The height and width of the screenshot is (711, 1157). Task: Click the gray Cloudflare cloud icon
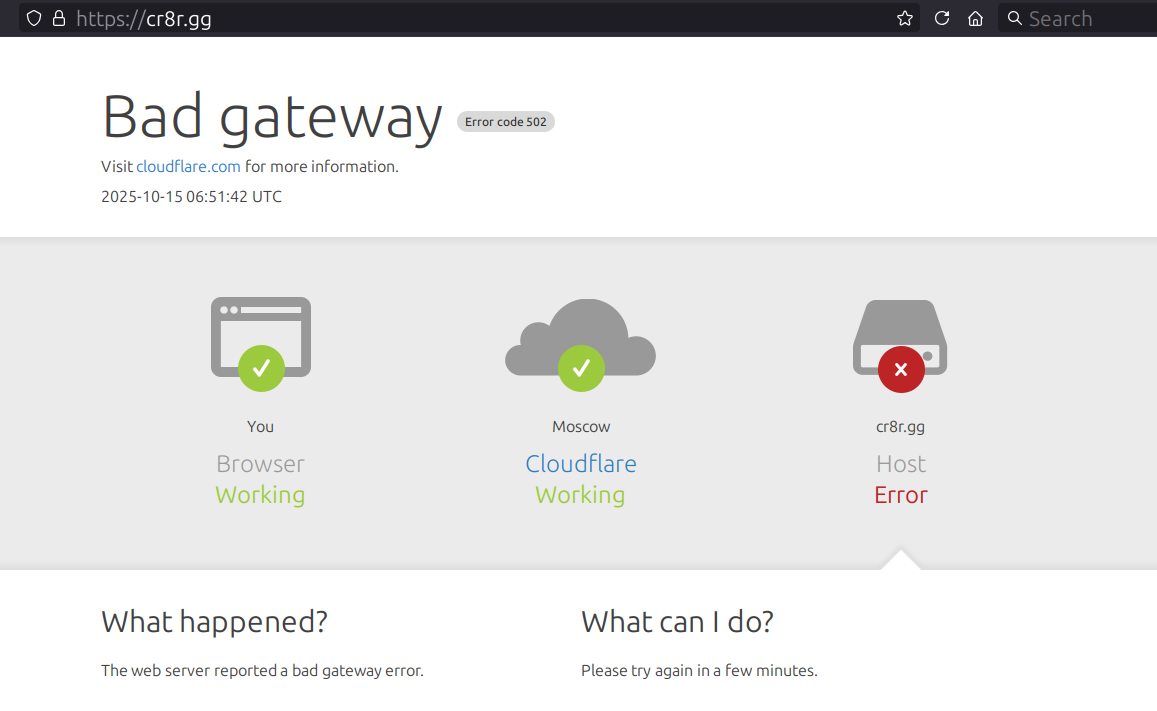[x=580, y=328]
